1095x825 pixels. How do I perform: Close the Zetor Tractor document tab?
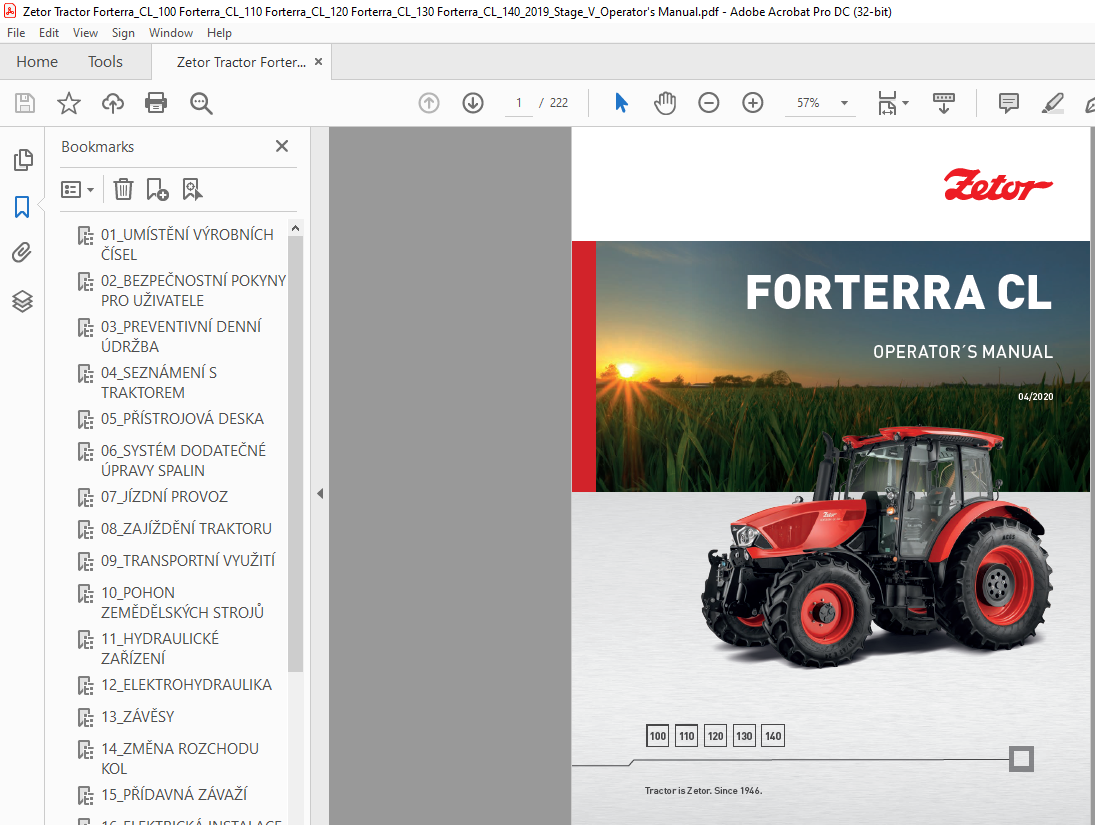point(318,61)
